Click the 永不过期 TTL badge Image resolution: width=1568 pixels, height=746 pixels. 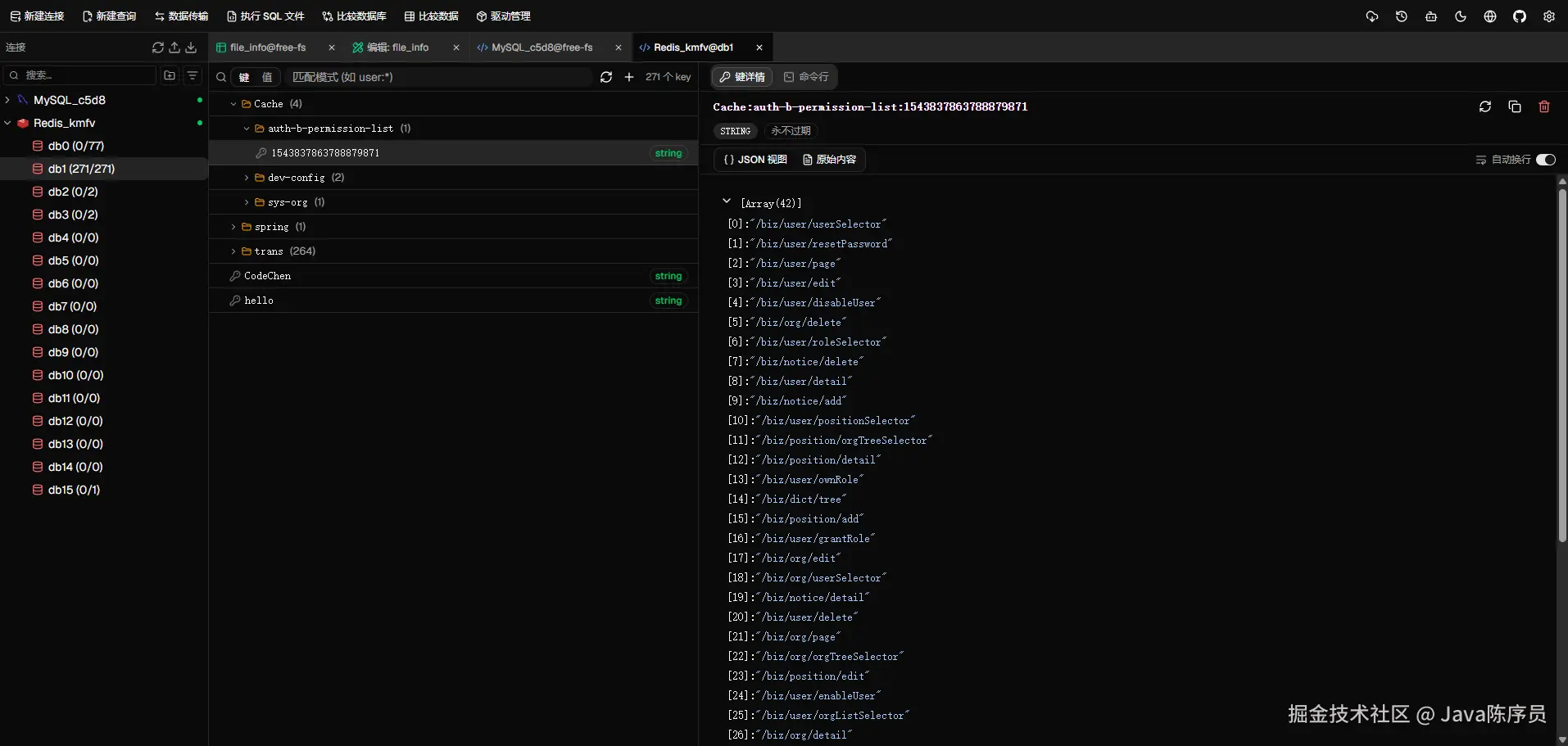[791, 131]
